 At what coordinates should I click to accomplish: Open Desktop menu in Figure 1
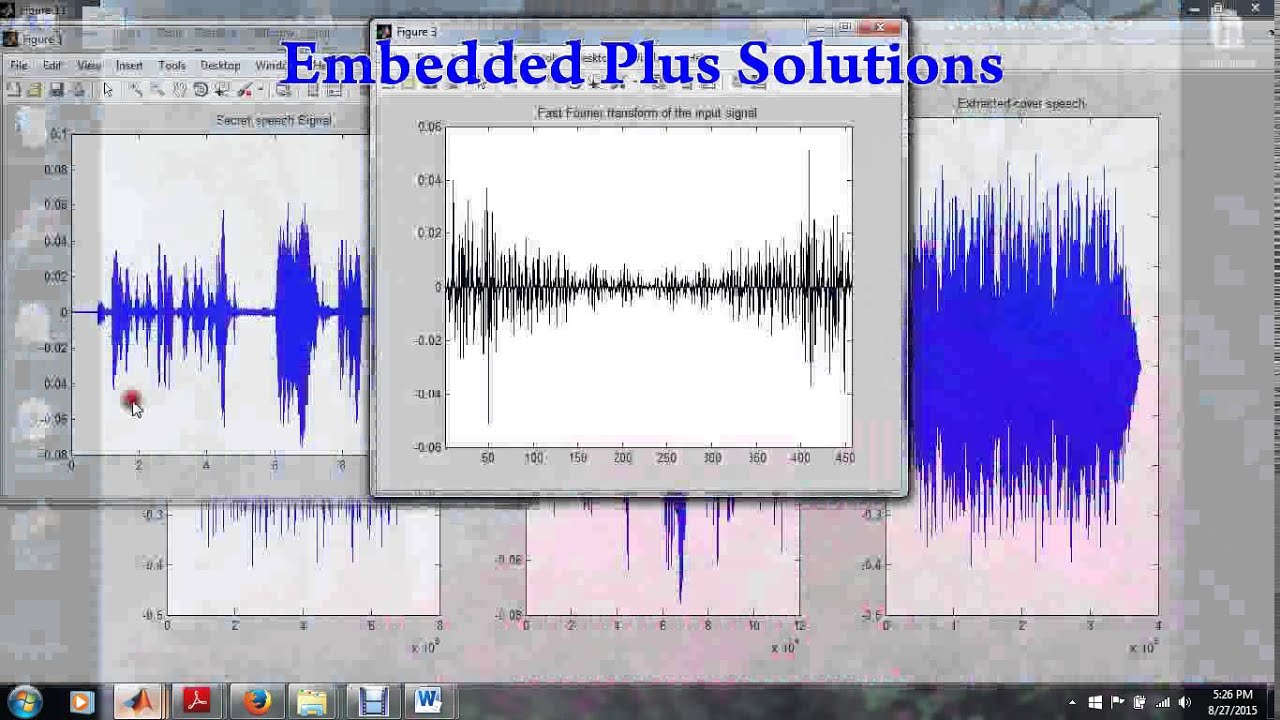(220, 65)
